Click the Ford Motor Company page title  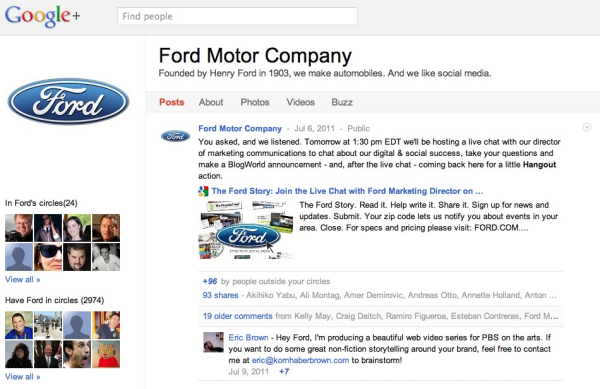point(255,56)
